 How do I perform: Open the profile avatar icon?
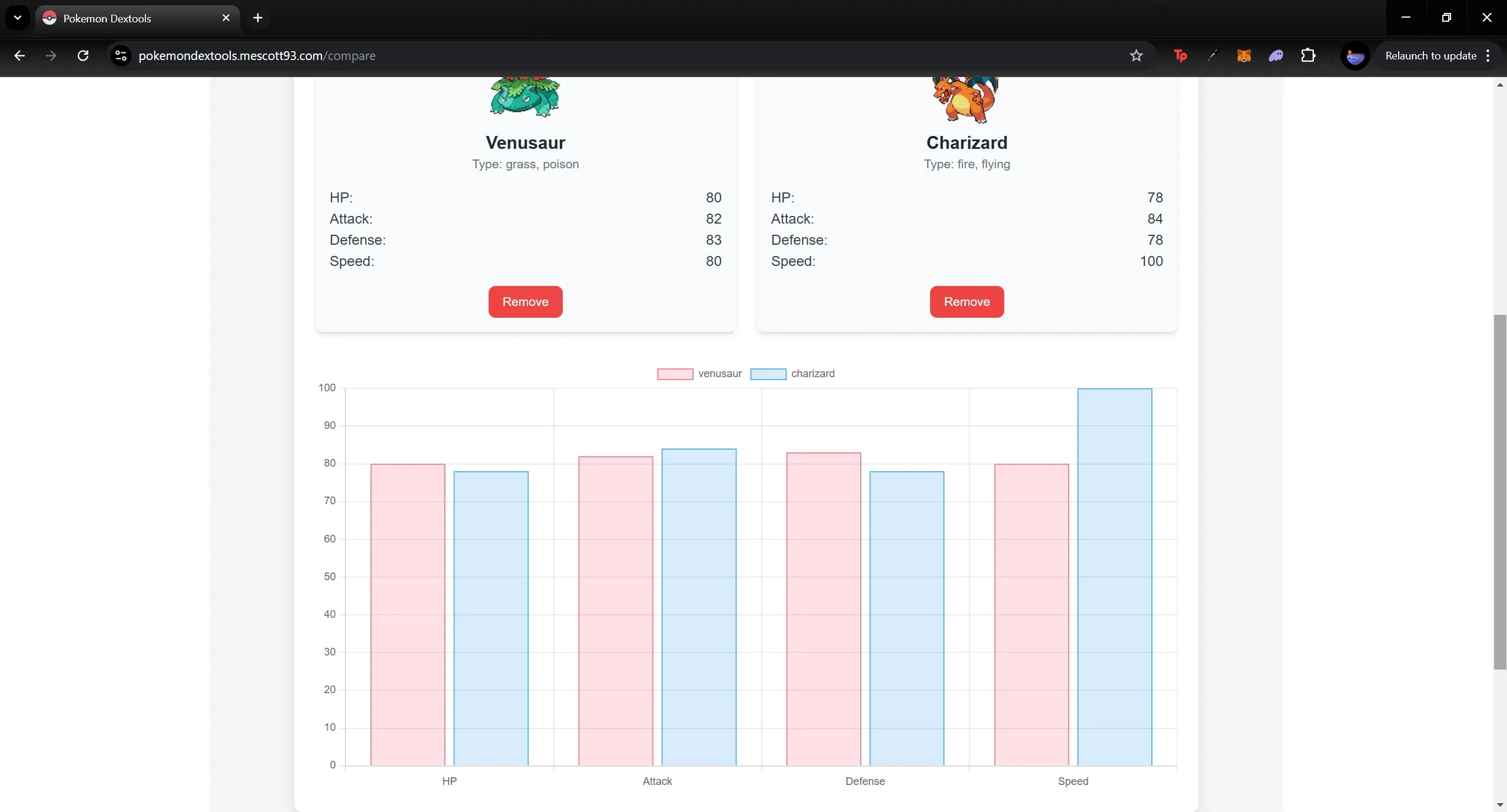click(x=1355, y=56)
